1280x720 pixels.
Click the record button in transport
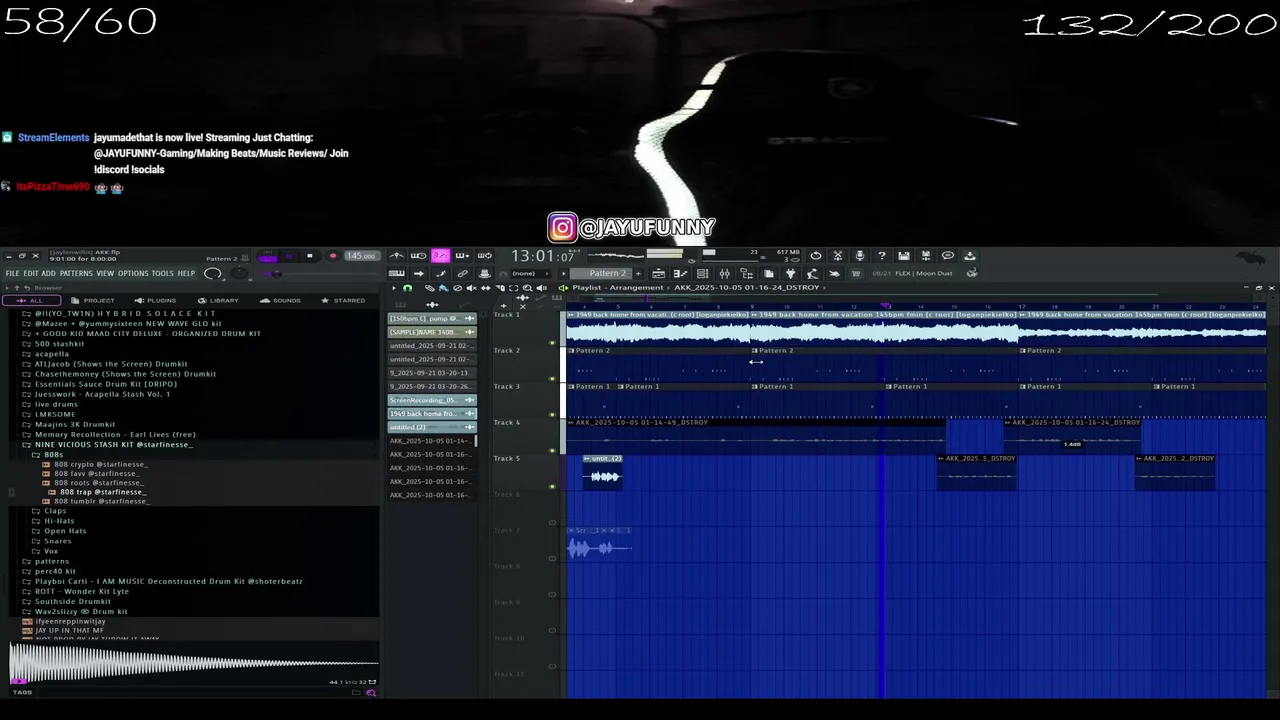click(x=333, y=257)
